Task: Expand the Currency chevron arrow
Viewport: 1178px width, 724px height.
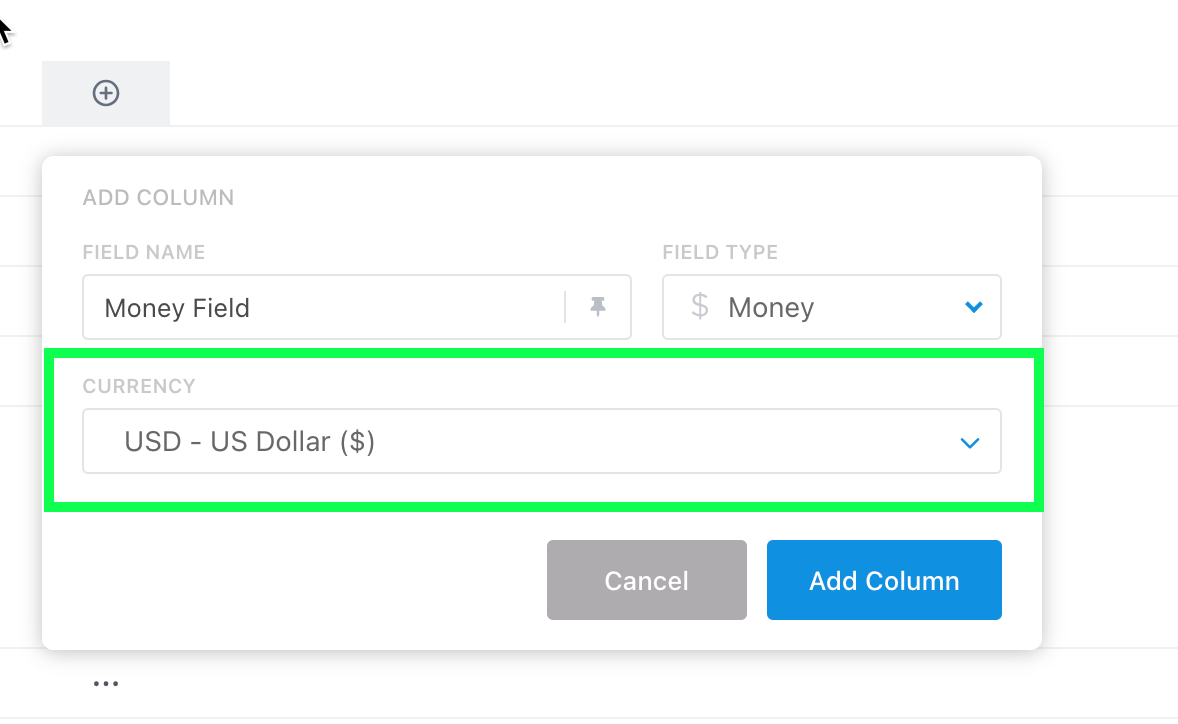Action: (970, 443)
